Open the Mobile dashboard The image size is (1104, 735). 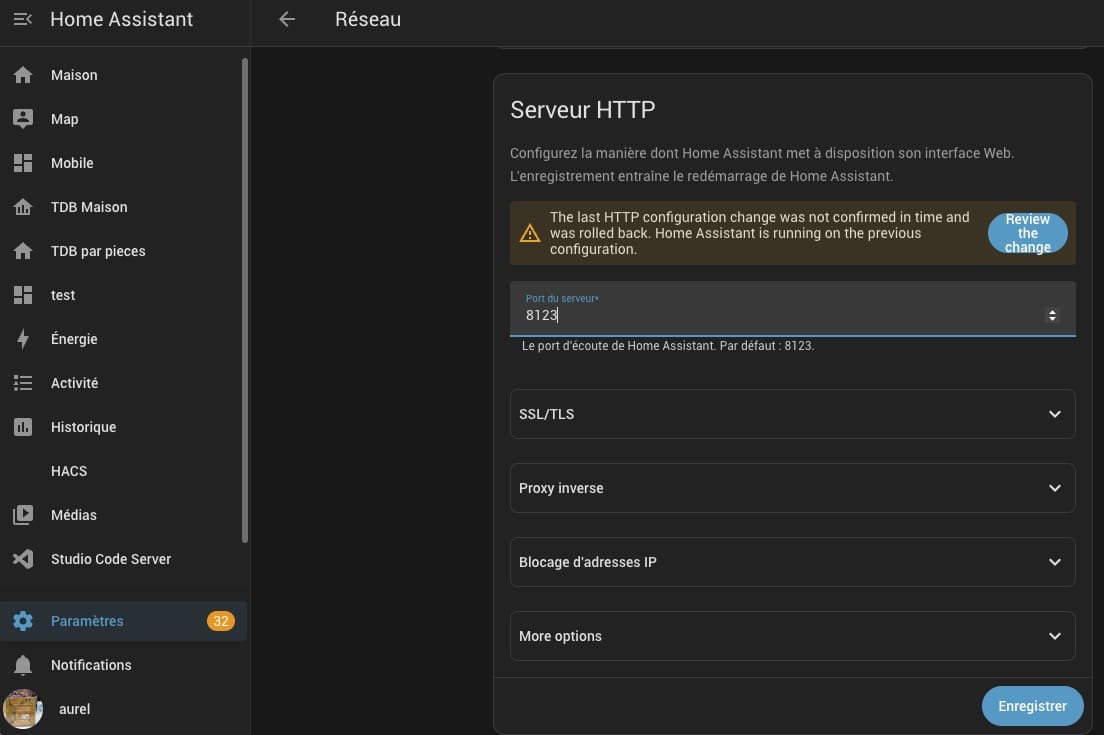tap(123, 163)
